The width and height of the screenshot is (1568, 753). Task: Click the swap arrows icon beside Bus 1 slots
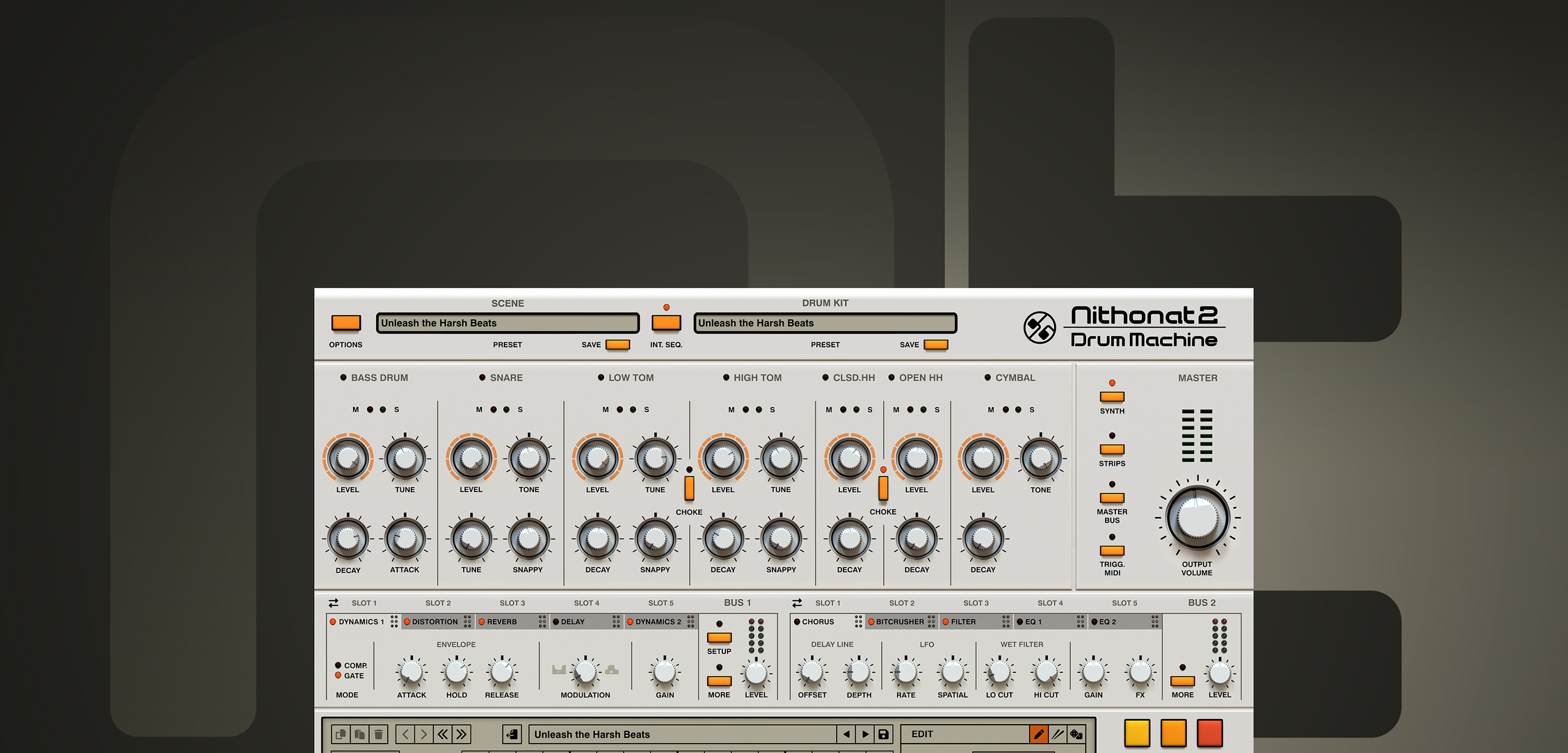coord(333,602)
